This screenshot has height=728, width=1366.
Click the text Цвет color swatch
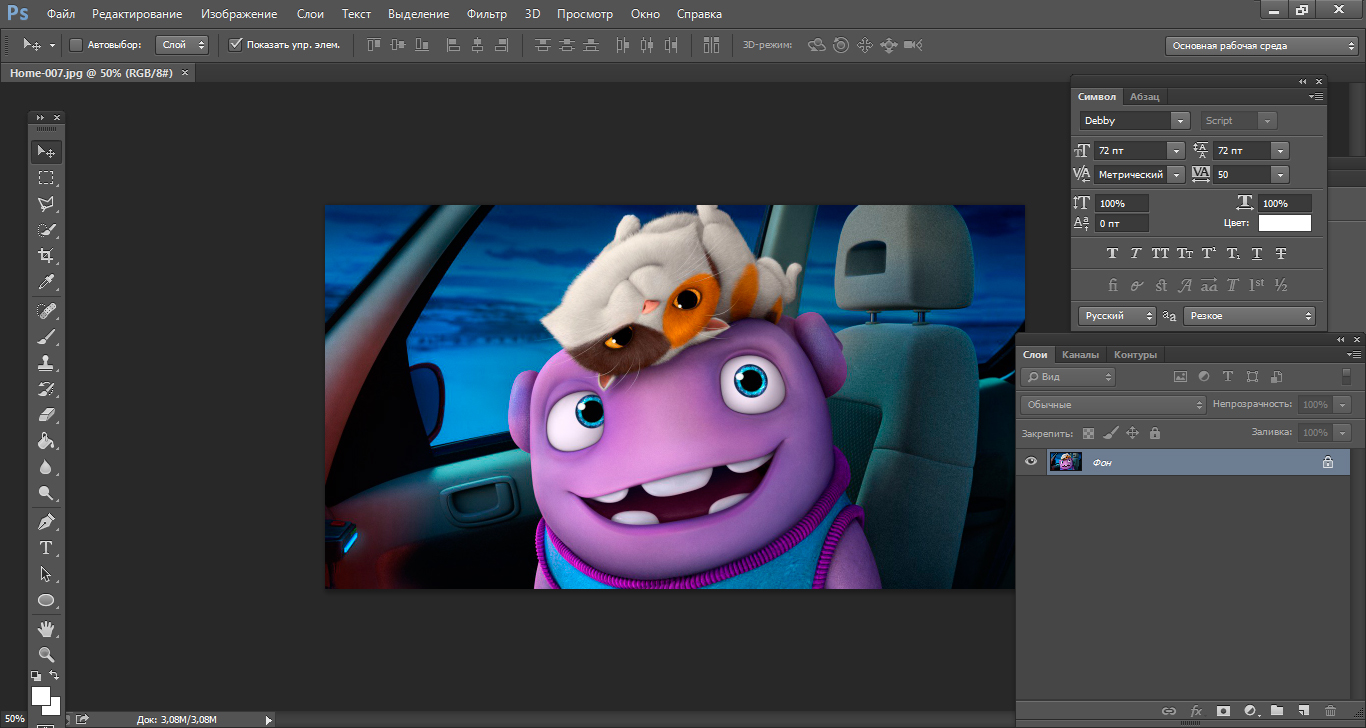(1284, 223)
